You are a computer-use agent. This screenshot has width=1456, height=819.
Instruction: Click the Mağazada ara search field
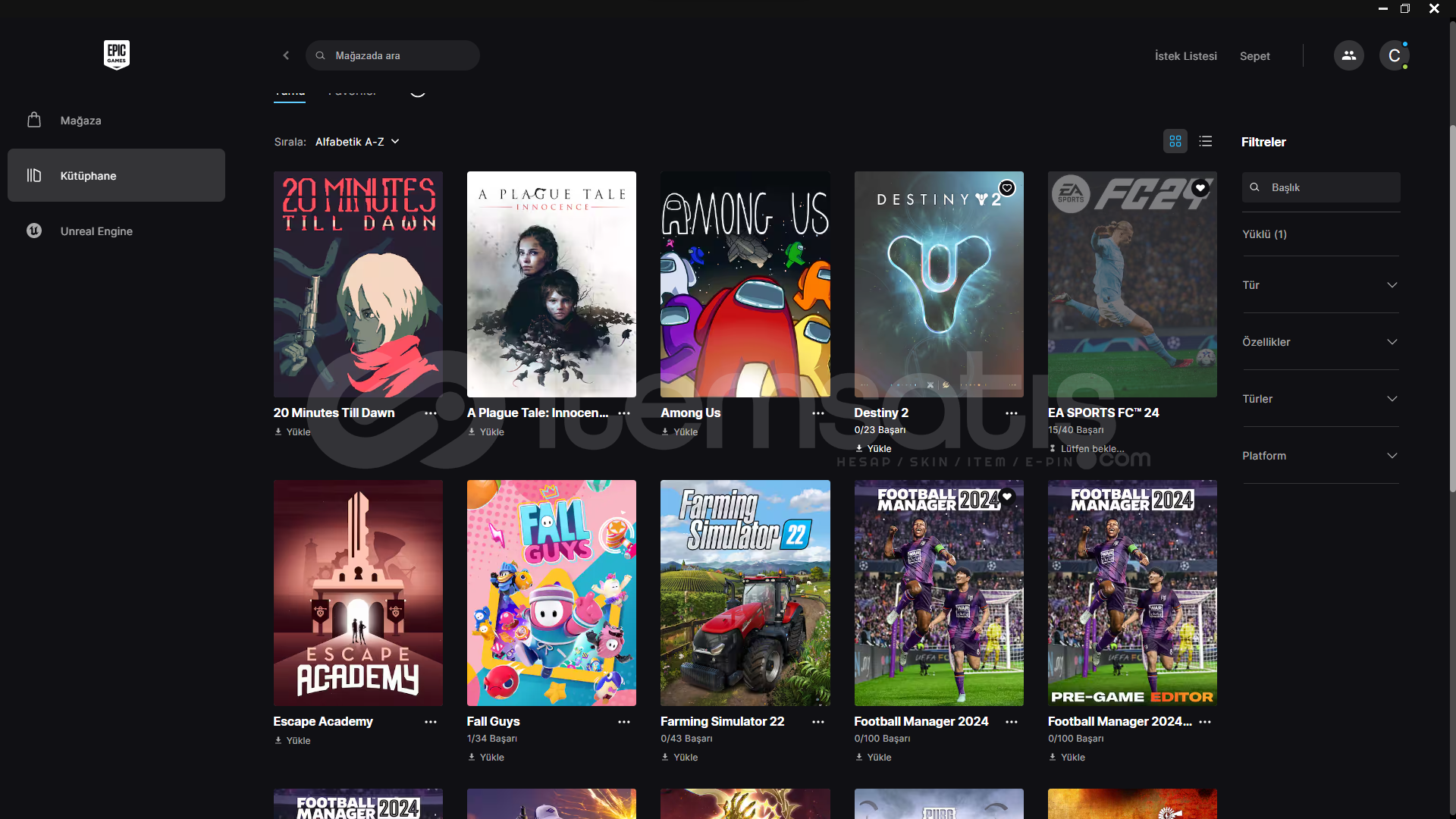pos(393,55)
